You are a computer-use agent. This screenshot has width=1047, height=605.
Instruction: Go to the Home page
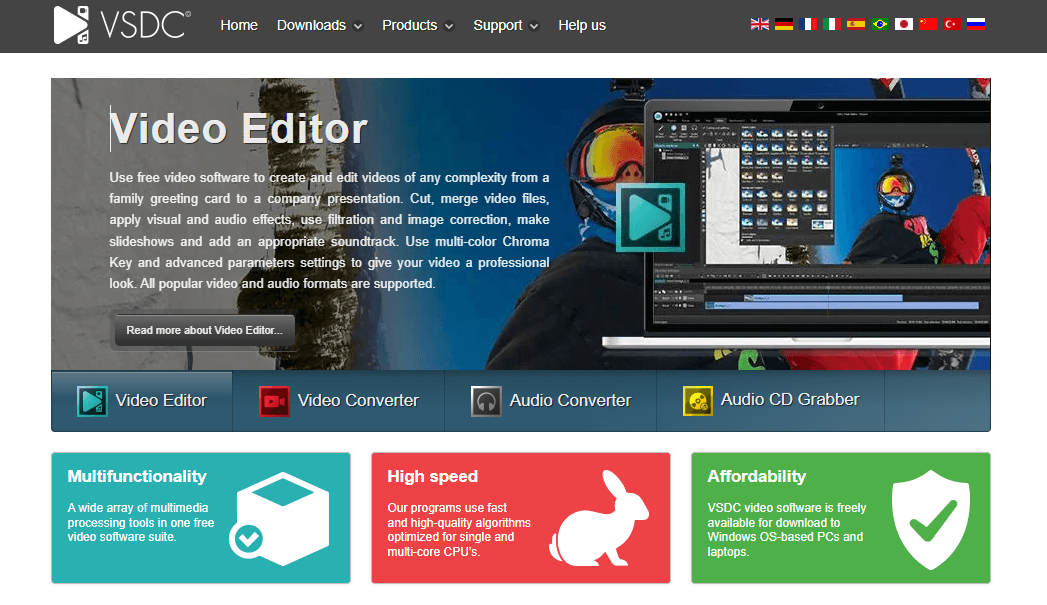point(239,25)
